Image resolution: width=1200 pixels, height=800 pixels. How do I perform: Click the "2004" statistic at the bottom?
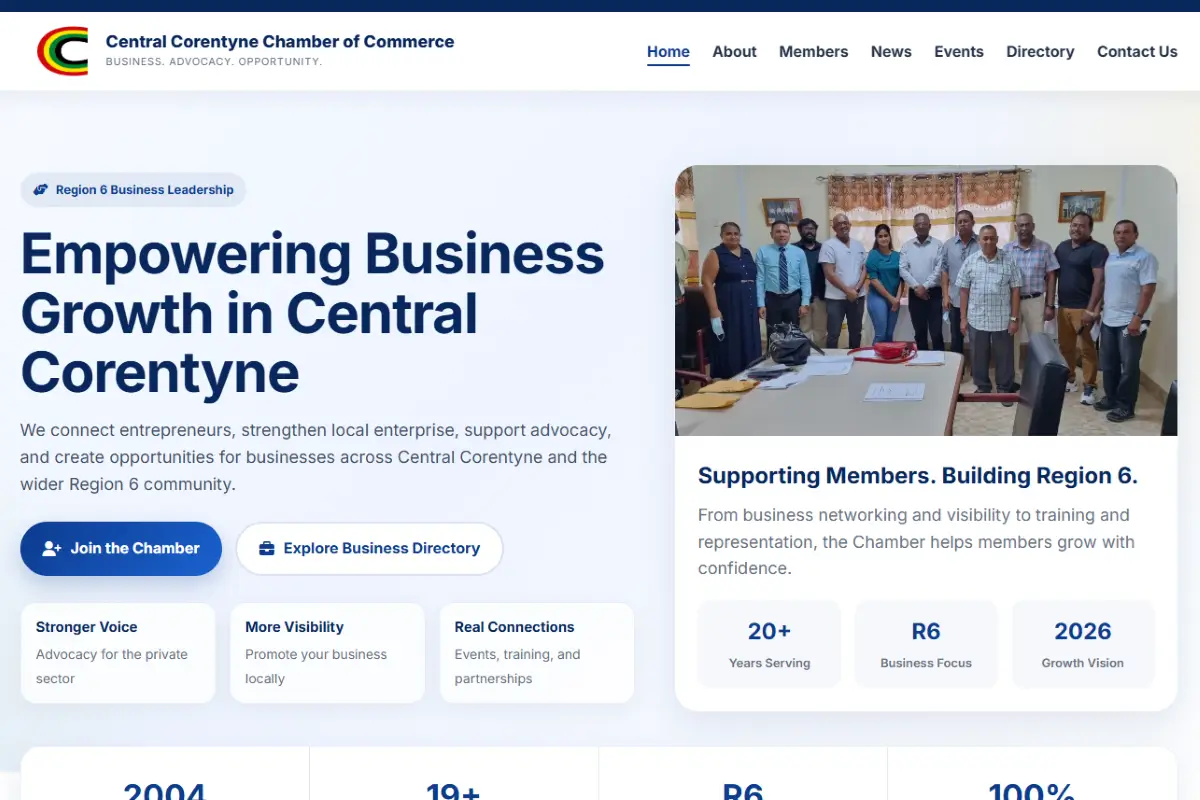(x=165, y=790)
